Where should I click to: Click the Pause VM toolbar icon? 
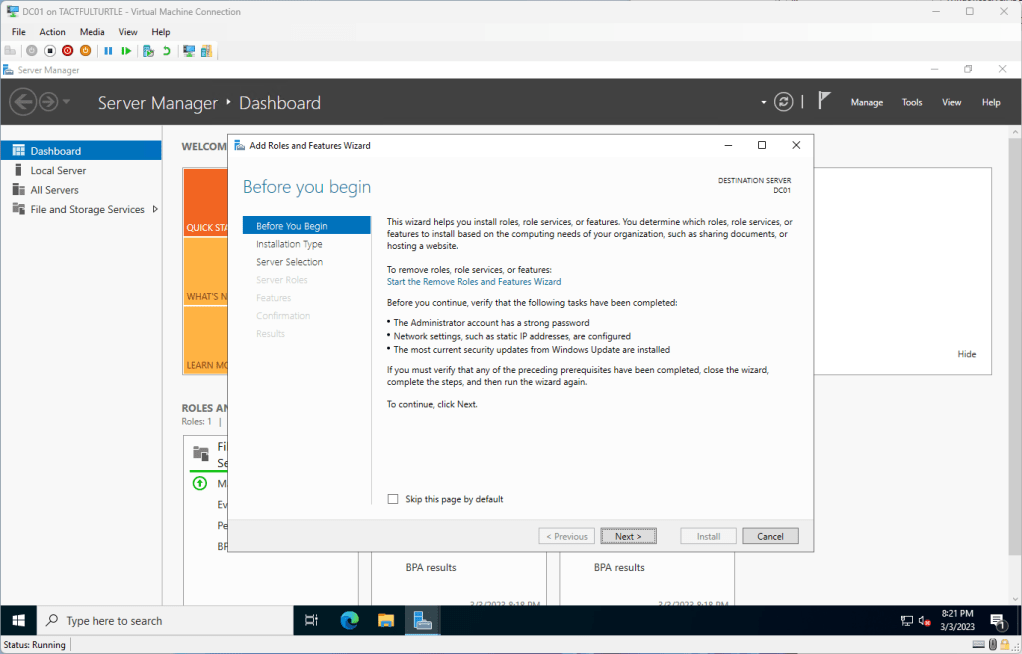coord(108,51)
